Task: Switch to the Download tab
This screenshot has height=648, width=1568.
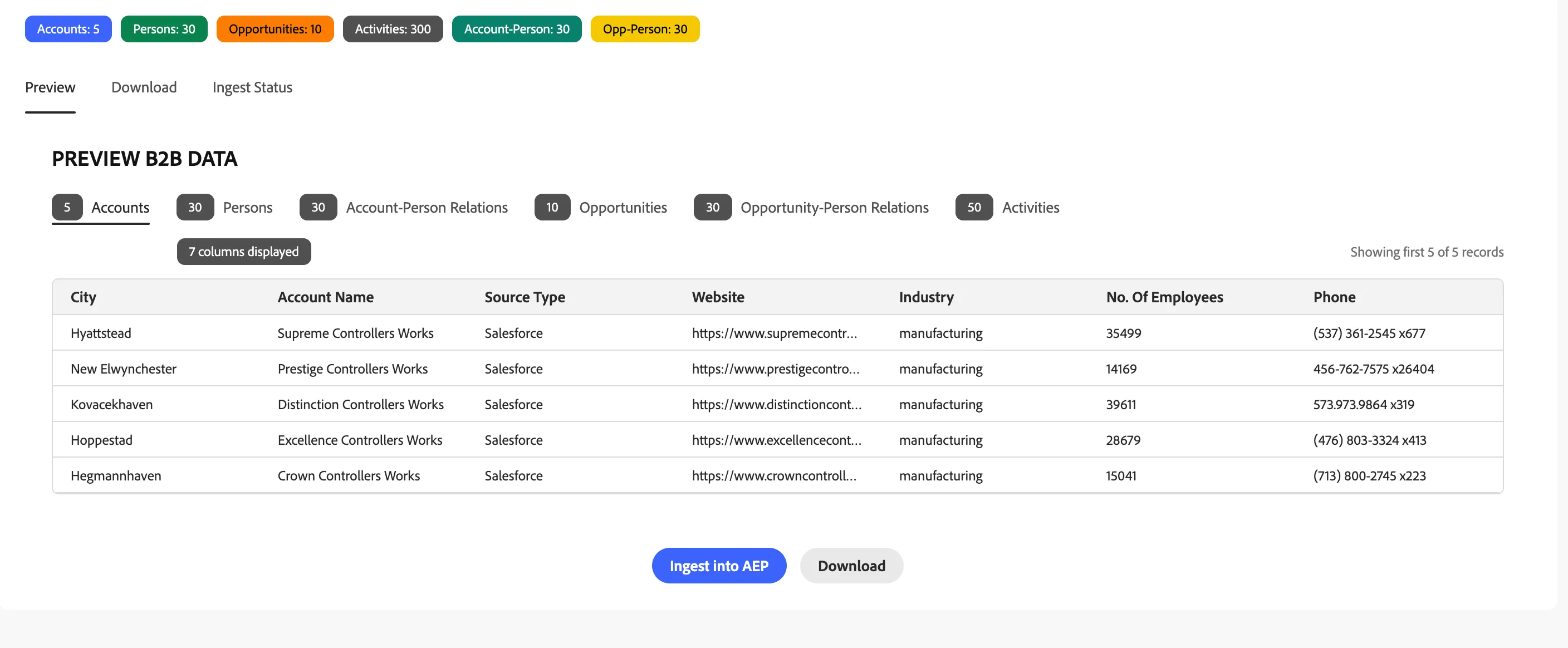Action: [144, 87]
